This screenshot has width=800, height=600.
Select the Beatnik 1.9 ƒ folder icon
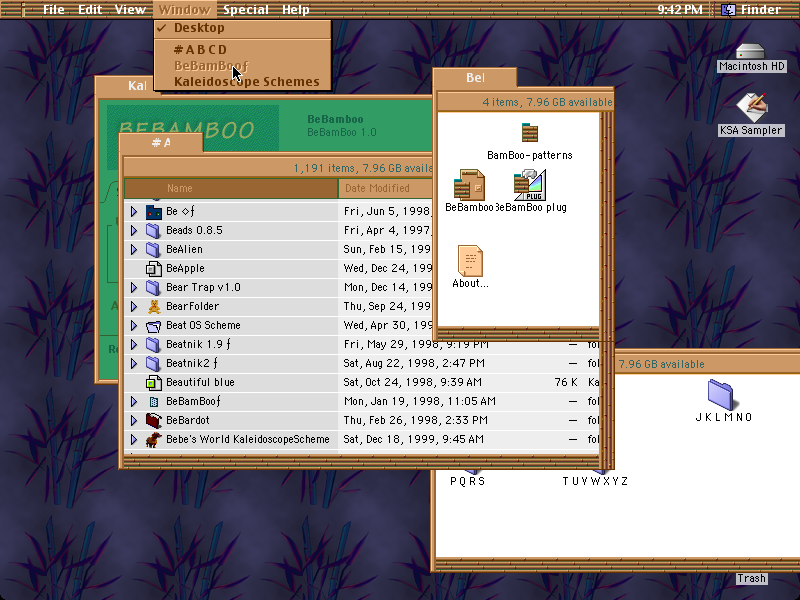tap(154, 344)
